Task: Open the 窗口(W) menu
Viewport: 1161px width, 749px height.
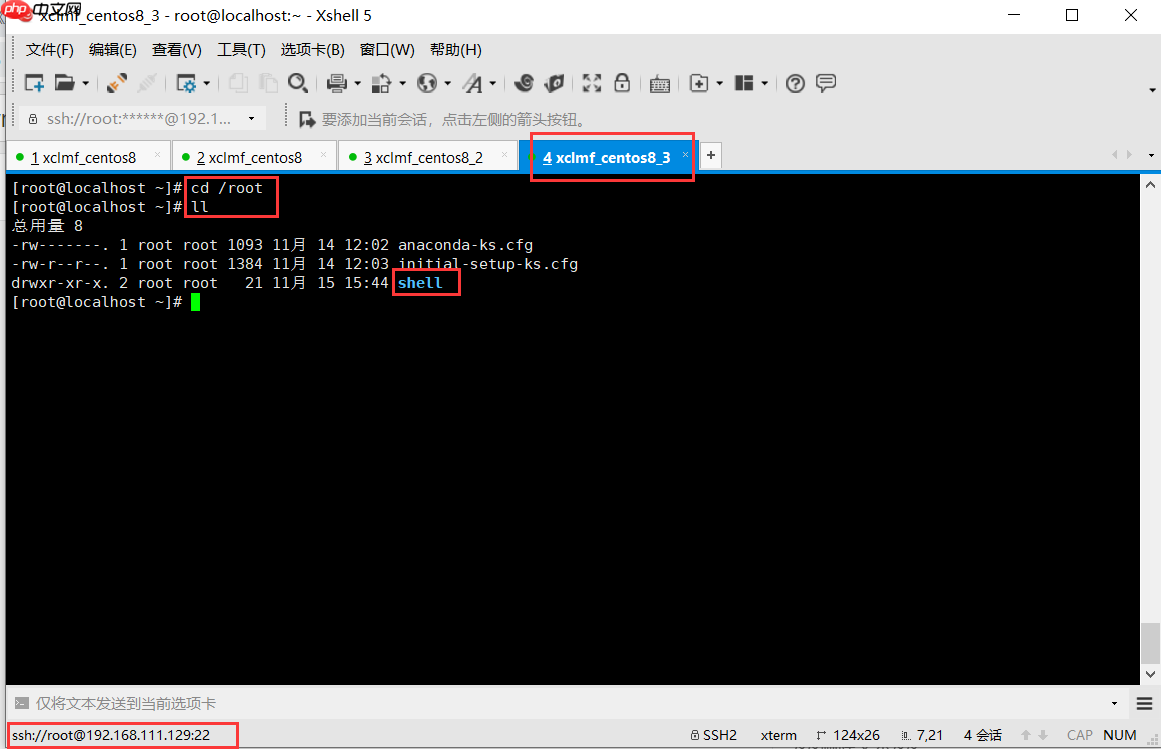Action: click(x=387, y=50)
